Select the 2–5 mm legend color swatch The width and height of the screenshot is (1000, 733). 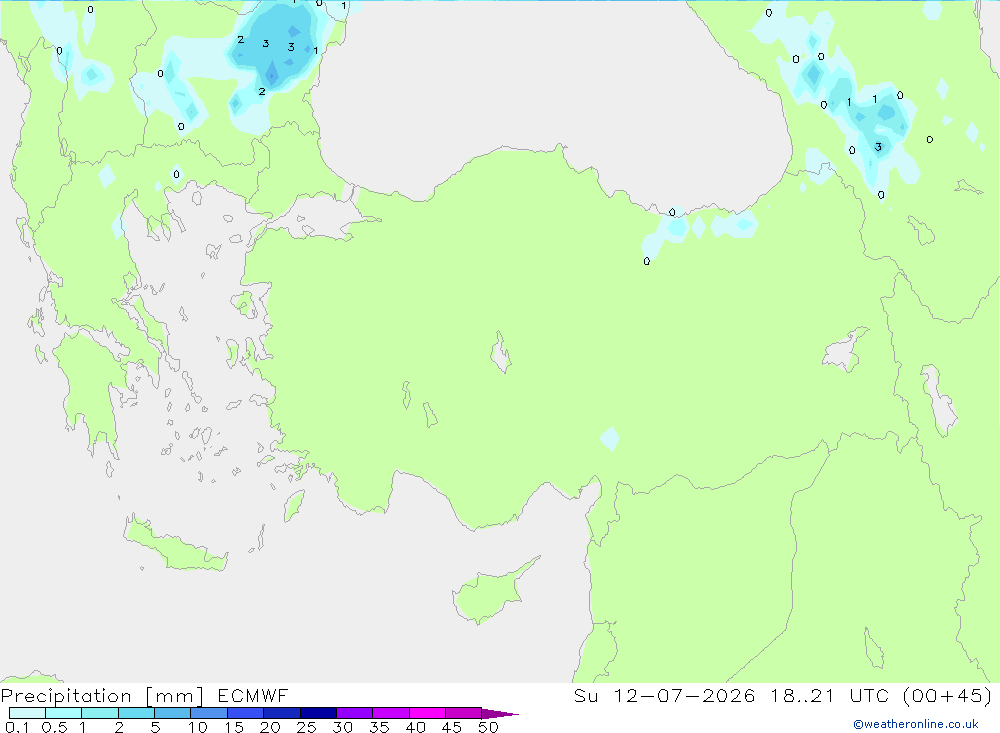point(136,713)
